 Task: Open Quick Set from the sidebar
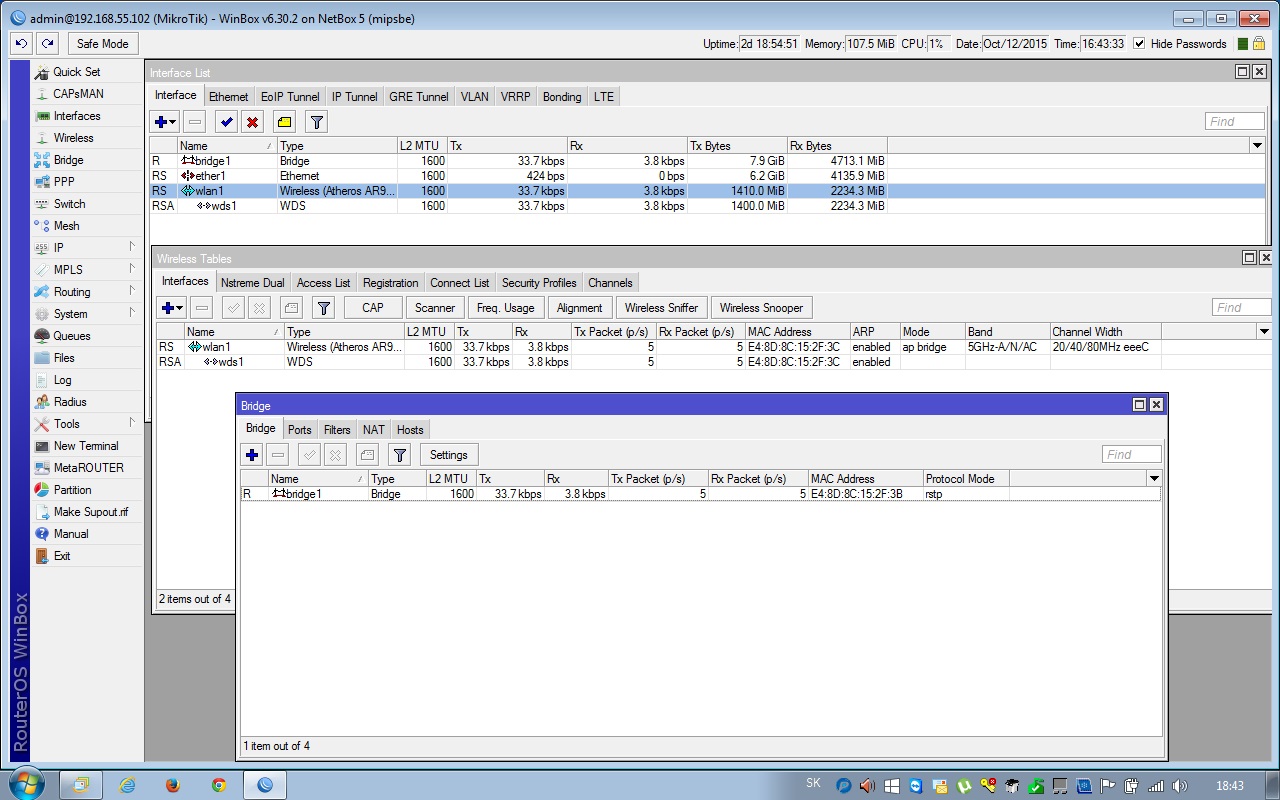[77, 72]
